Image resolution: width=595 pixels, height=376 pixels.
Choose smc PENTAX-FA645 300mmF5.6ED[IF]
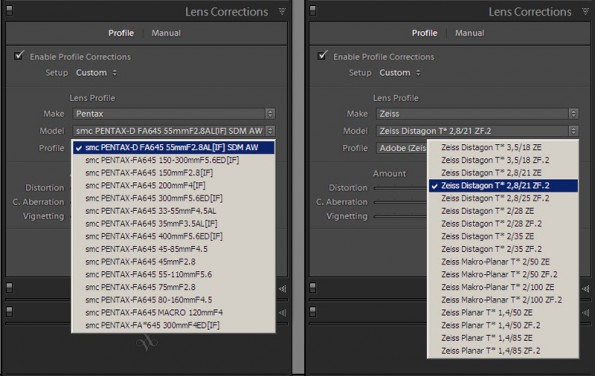pyautogui.click(x=173, y=198)
